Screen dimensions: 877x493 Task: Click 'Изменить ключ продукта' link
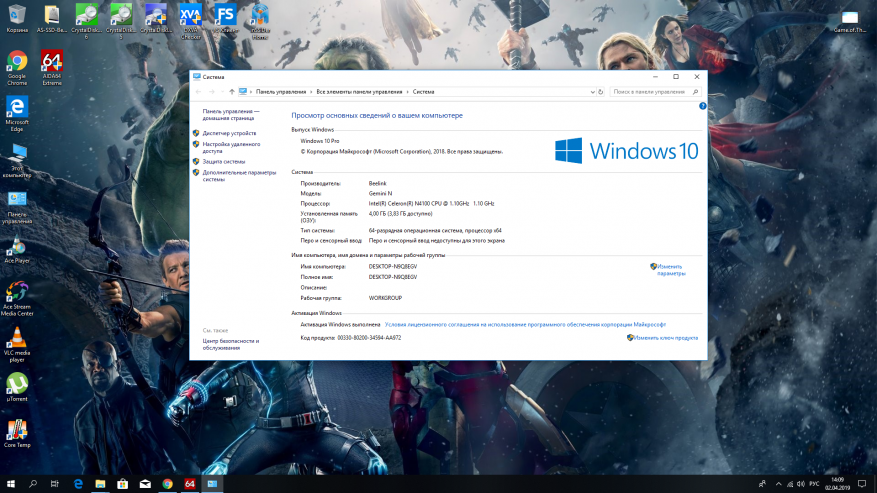tap(665, 338)
